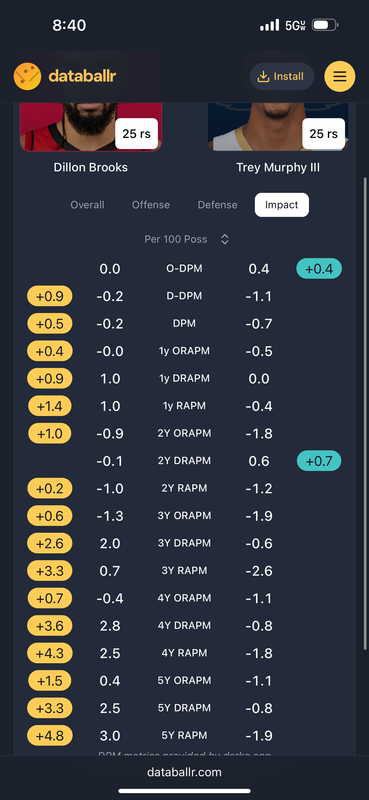The height and width of the screenshot is (800, 369).
Task: Click Murphy's 0.6 2Y DRAPM value
Action: [x=259, y=461]
